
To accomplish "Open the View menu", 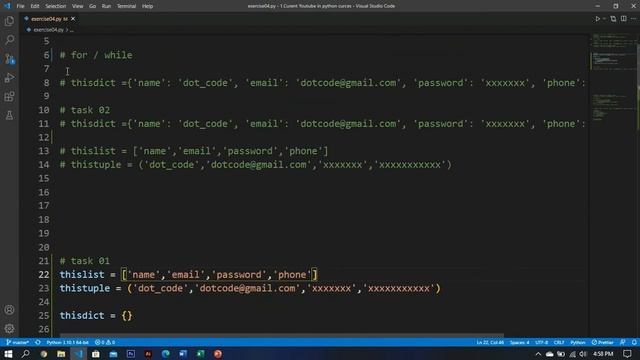I will click(78, 6).
